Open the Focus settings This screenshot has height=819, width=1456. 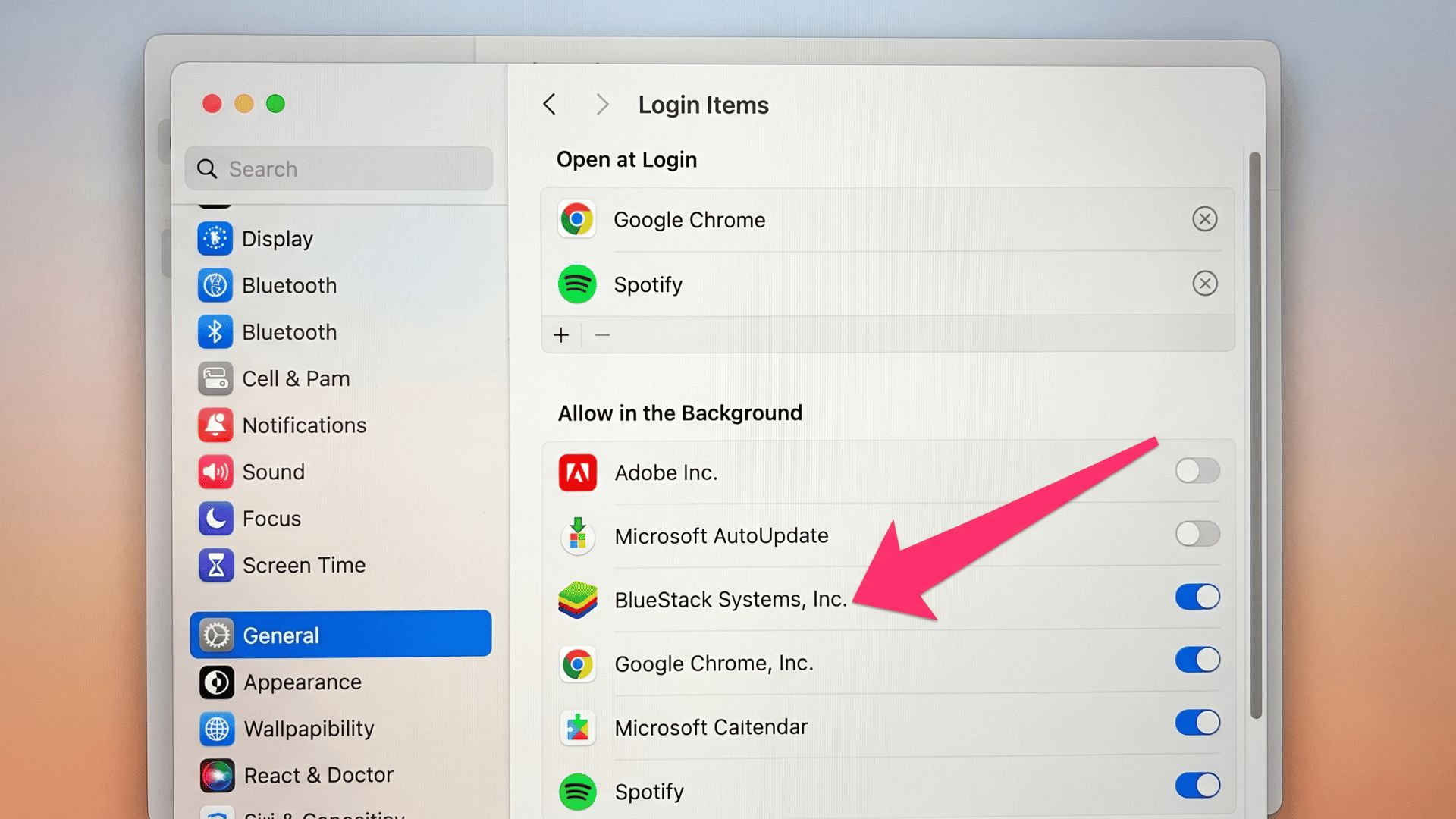click(x=271, y=519)
